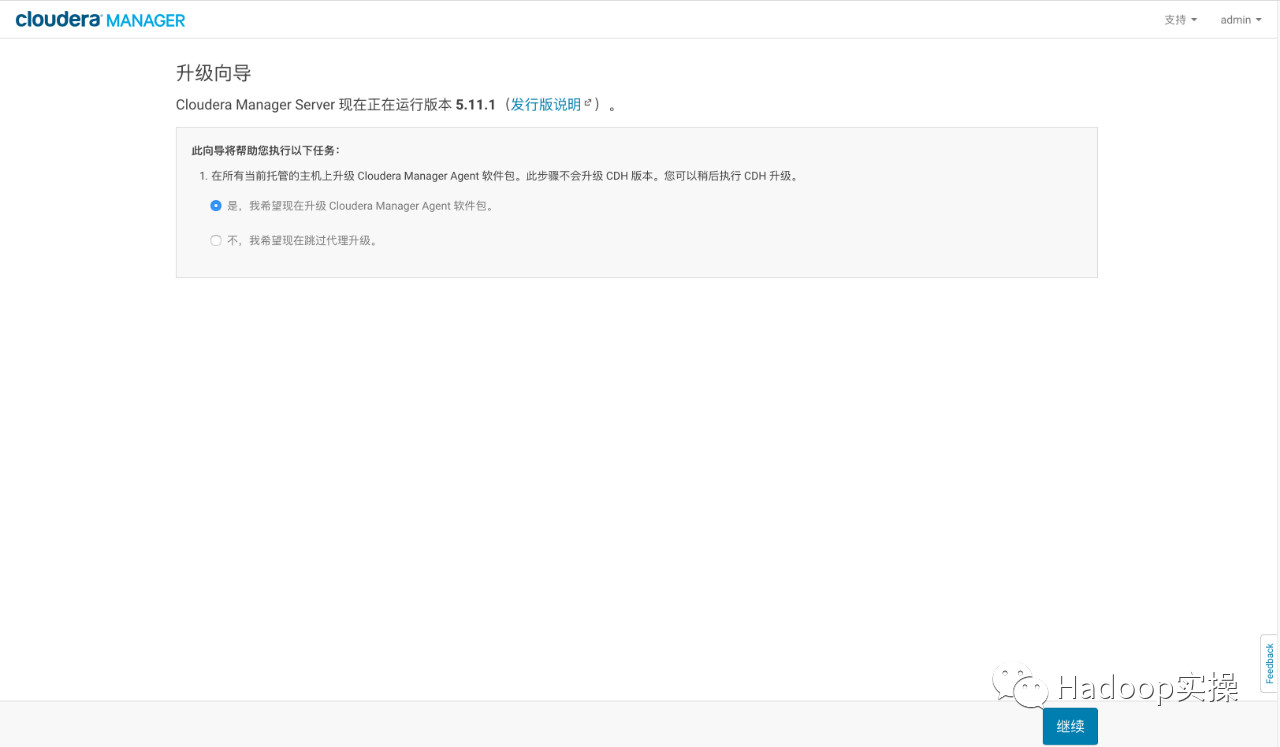
Task: Open the admin user dropdown
Action: point(1241,20)
